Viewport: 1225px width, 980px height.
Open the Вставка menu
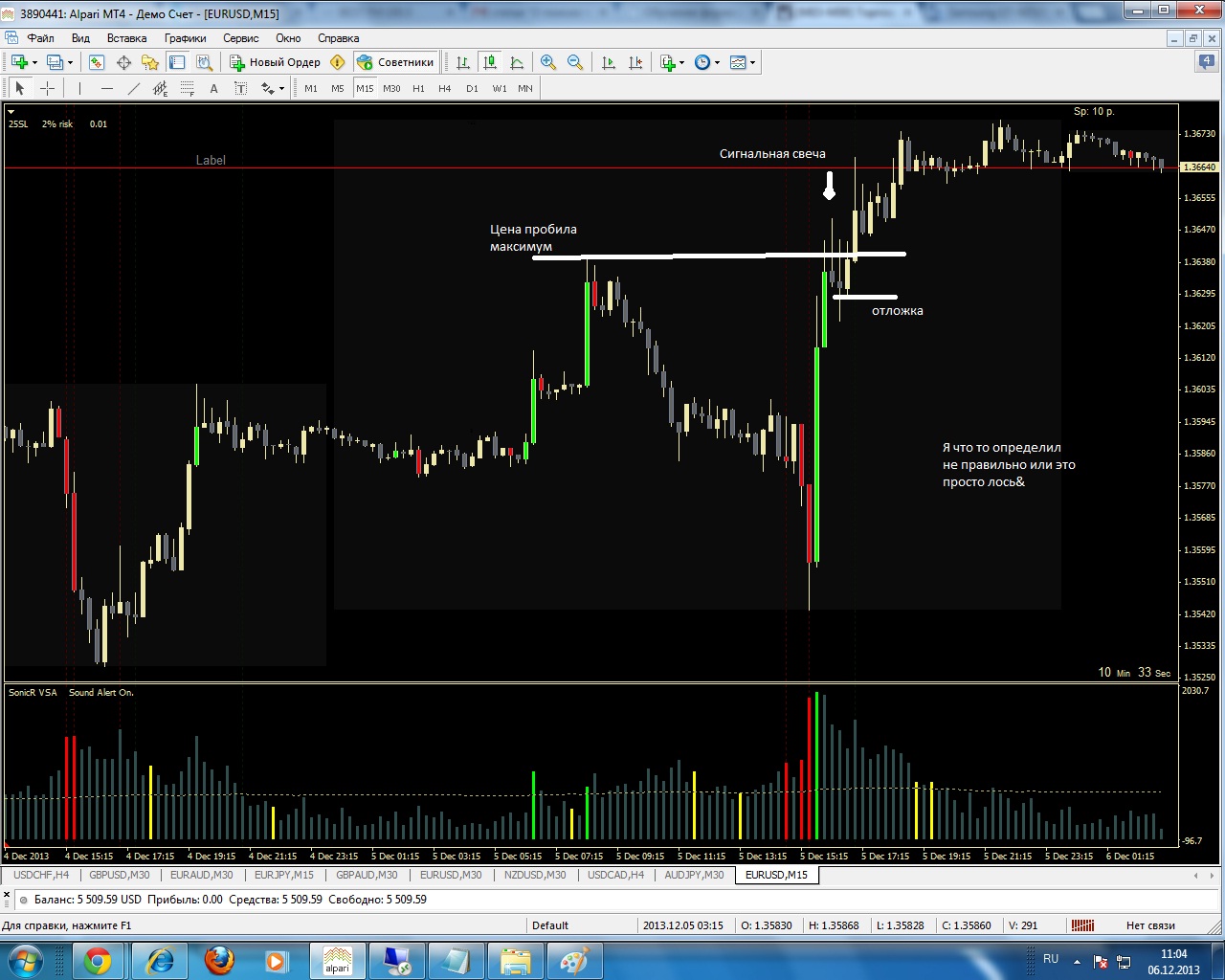pyautogui.click(x=126, y=38)
